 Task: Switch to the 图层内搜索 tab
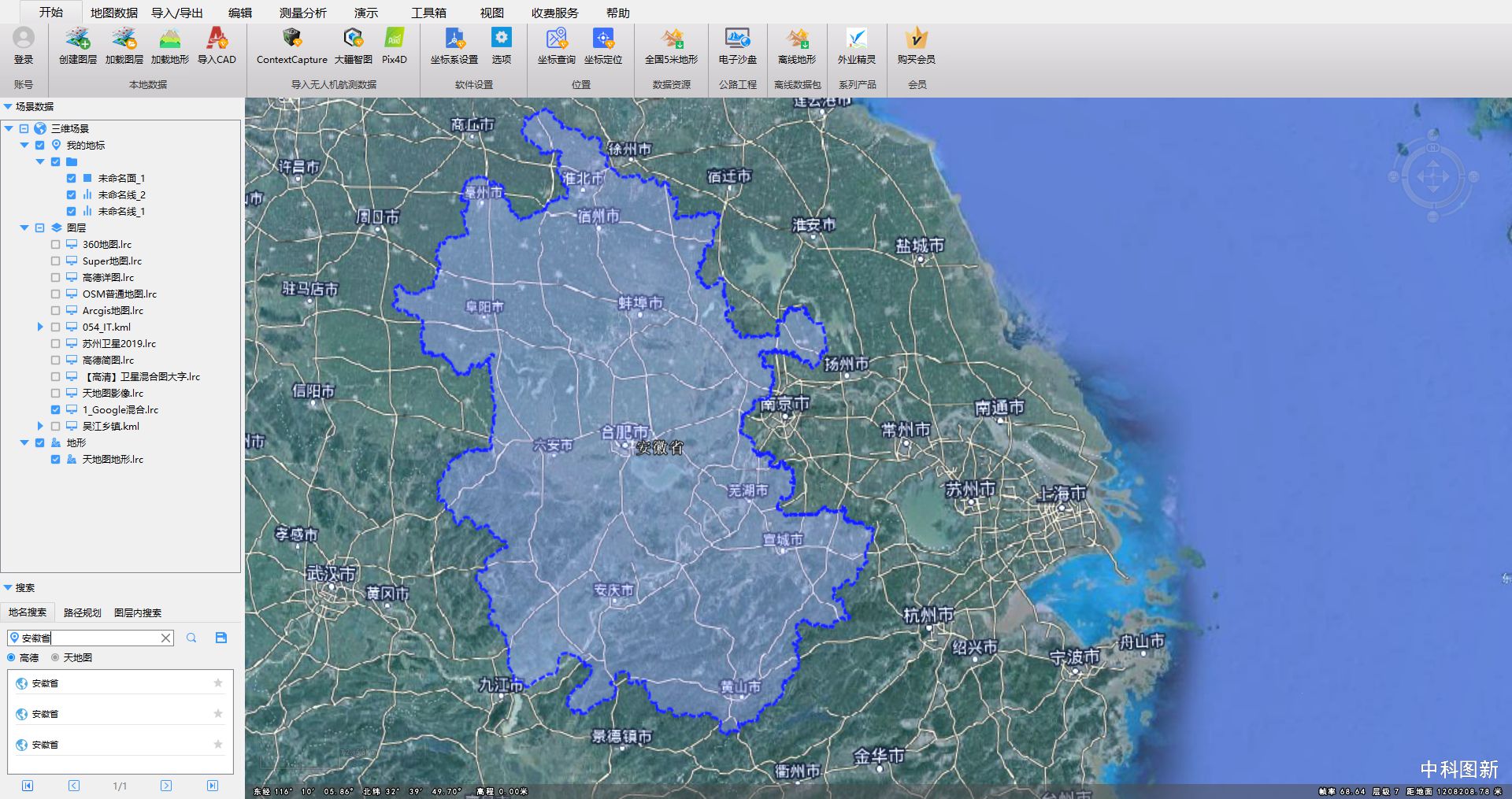(138, 612)
